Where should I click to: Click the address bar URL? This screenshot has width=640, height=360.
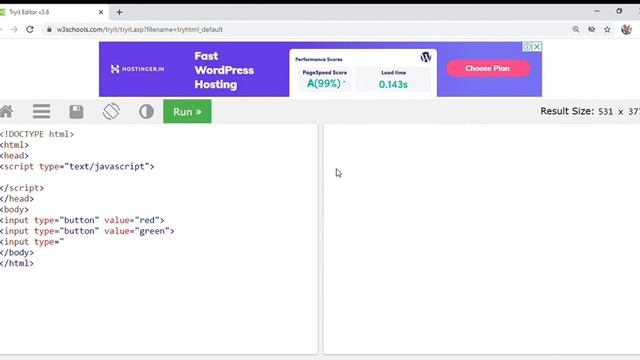(x=140, y=29)
